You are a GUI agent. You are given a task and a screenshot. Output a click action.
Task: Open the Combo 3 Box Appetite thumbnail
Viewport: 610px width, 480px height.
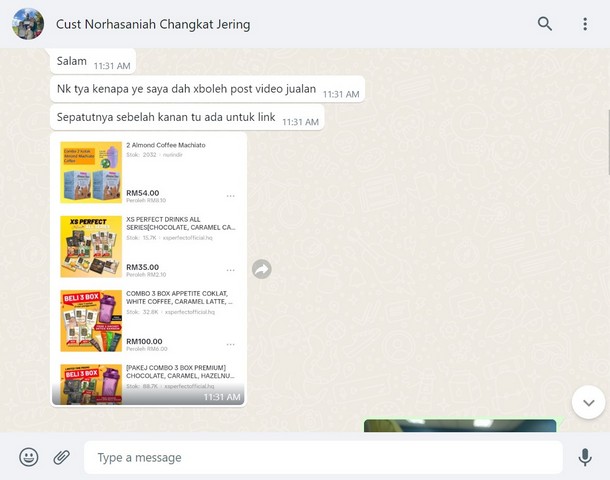pyautogui.click(x=91, y=320)
